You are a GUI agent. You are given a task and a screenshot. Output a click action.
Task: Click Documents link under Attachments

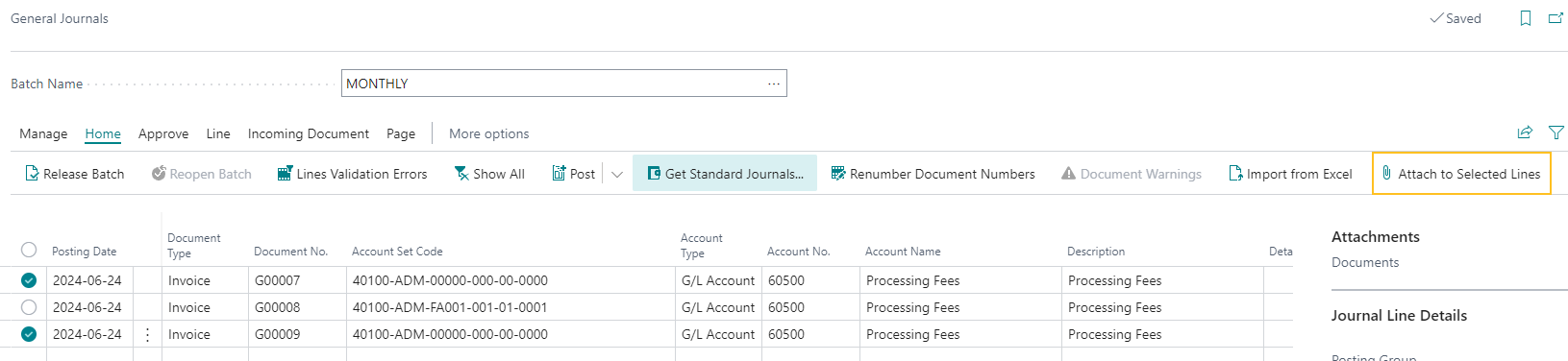[1365, 262]
